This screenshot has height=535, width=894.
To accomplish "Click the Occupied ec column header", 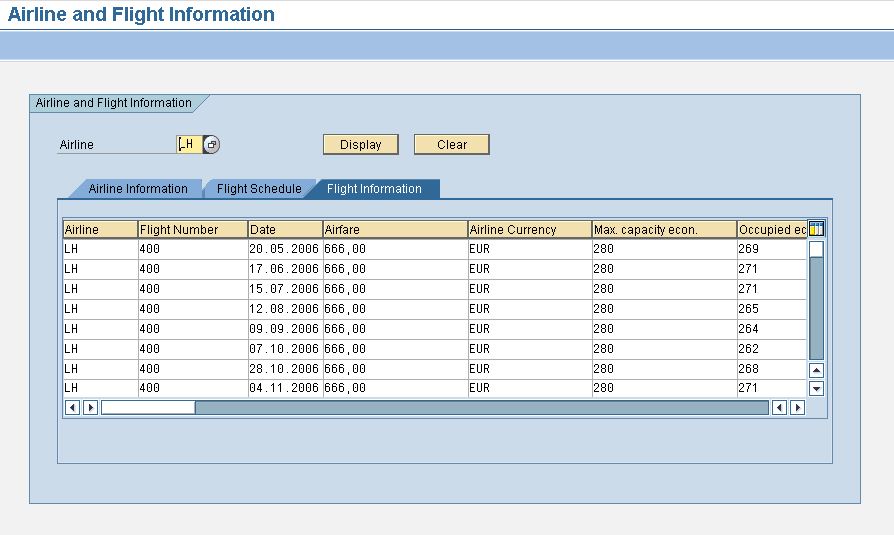I will [x=772, y=229].
